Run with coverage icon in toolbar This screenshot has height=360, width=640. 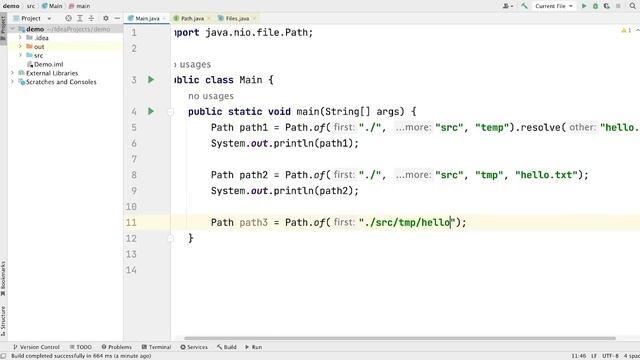[x=607, y=6]
